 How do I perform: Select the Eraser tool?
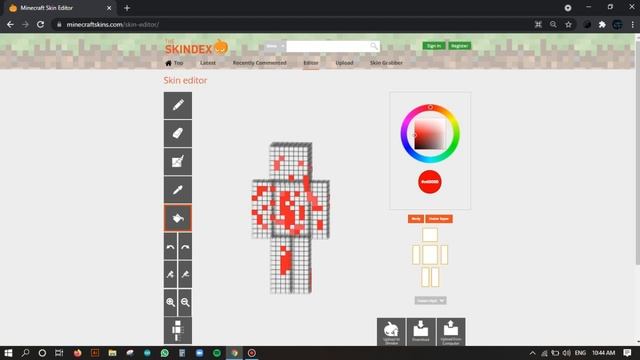178,133
